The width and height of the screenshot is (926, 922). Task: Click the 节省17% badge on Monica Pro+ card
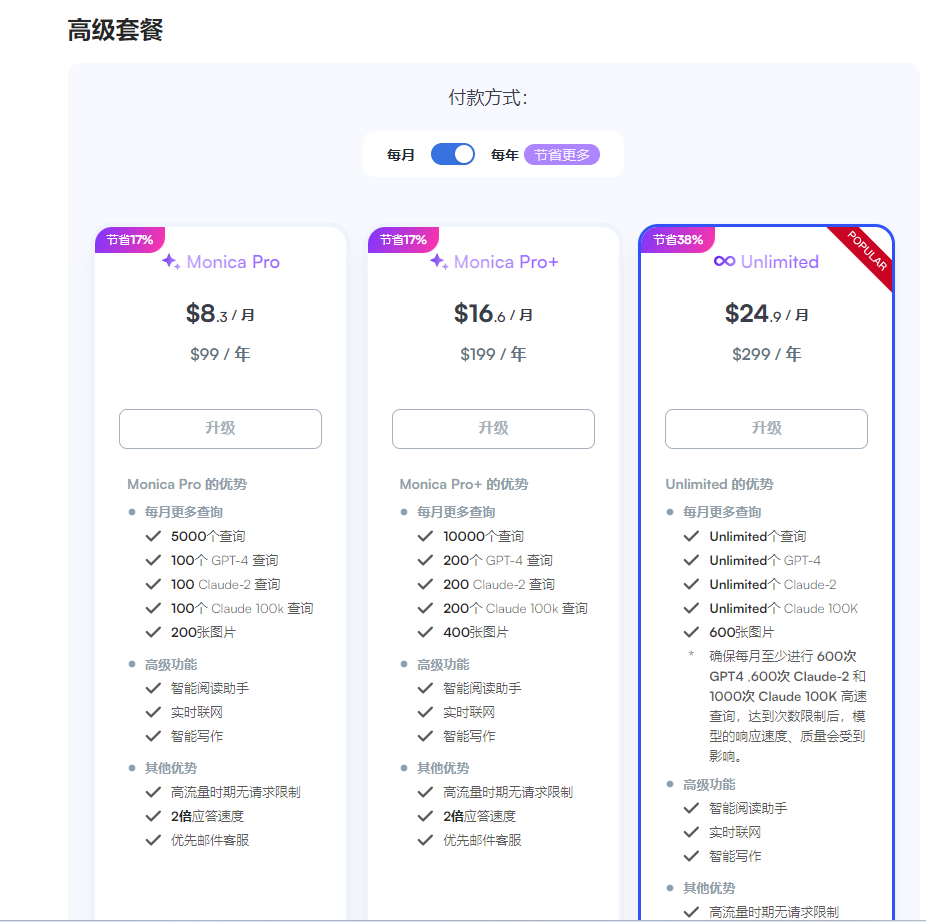[x=402, y=240]
